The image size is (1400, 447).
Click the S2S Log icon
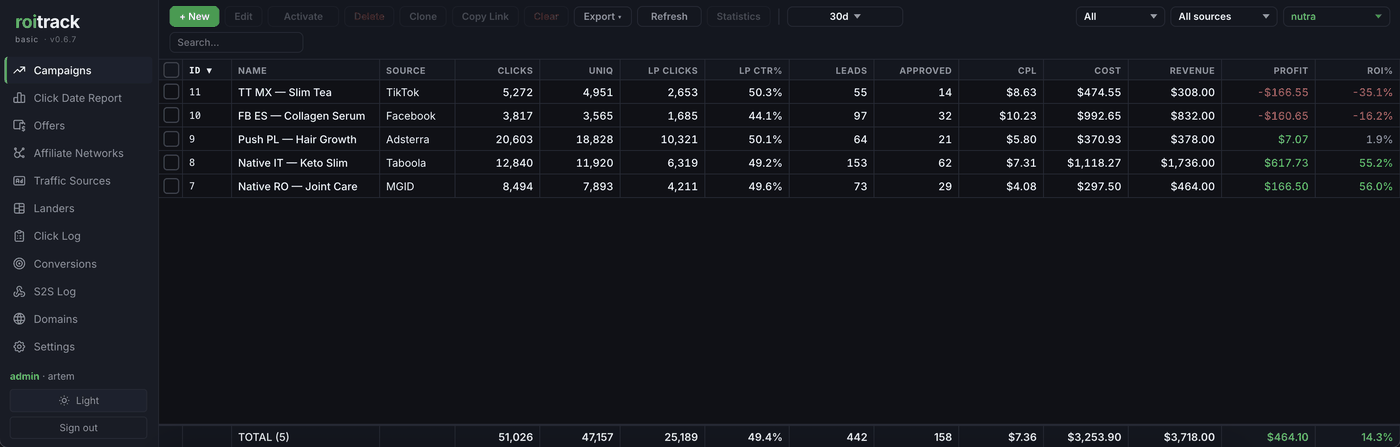click(x=19, y=291)
